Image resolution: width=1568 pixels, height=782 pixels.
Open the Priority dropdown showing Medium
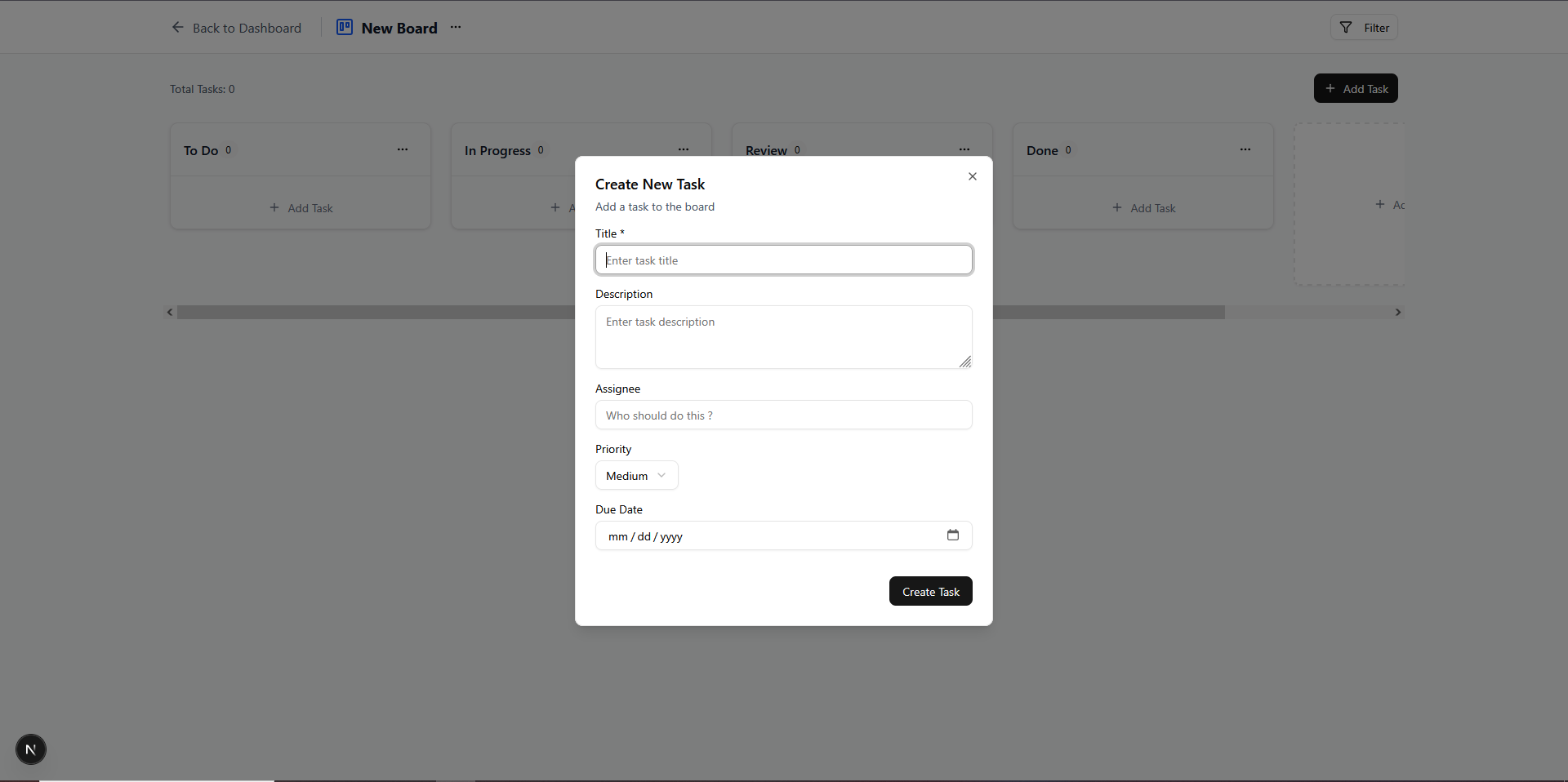636,475
